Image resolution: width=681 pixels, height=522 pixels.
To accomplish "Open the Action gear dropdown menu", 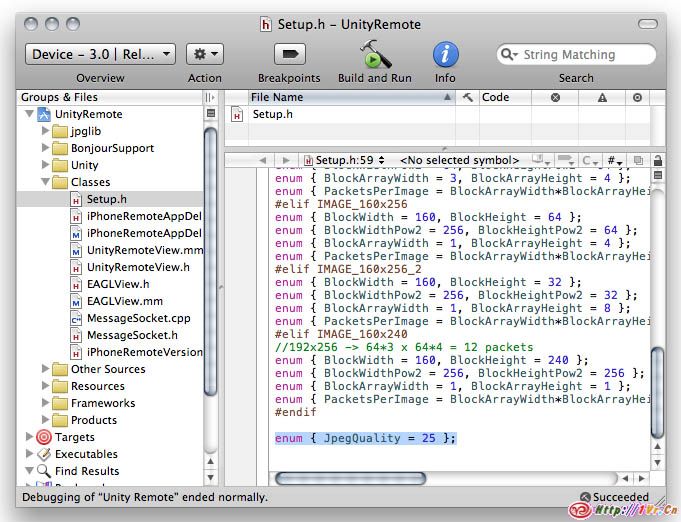I will tap(205, 54).
